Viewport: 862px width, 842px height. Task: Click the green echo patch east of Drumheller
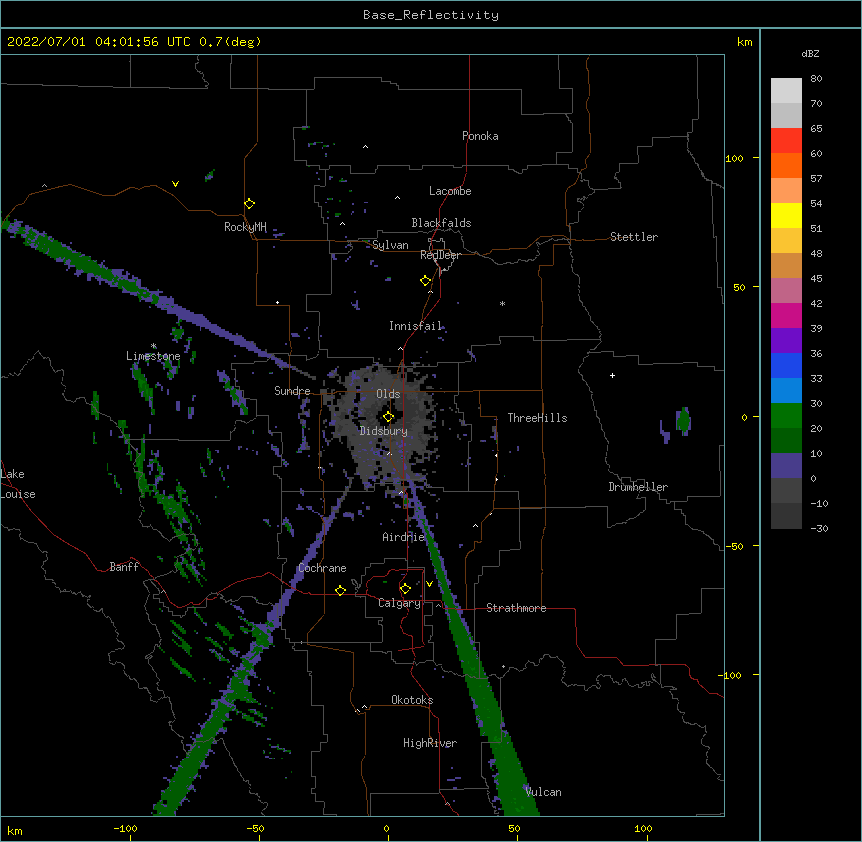pos(683,420)
